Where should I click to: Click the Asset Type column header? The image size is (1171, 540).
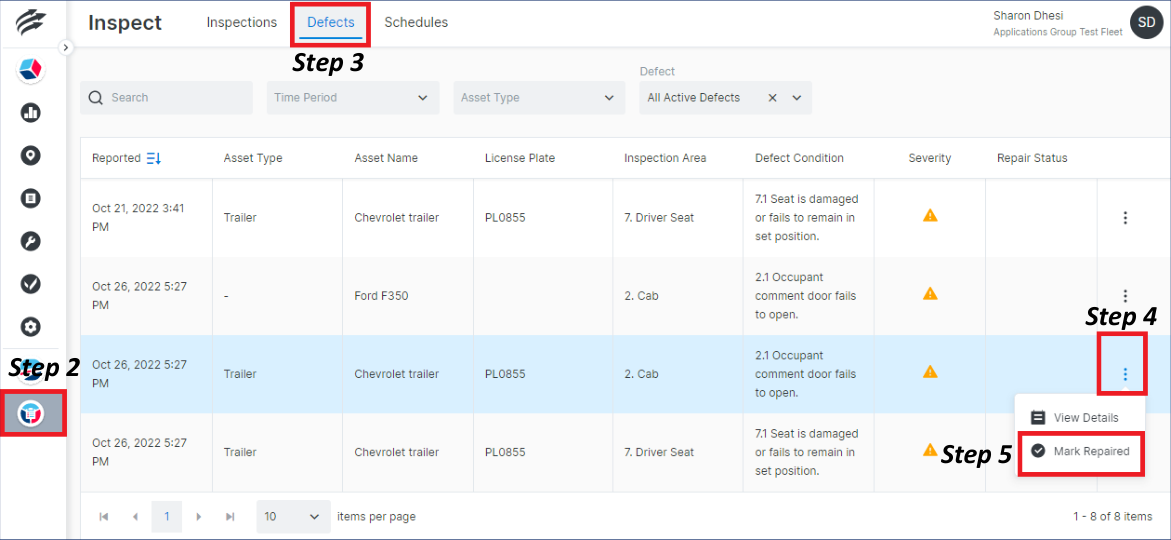[x=252, y=158]
